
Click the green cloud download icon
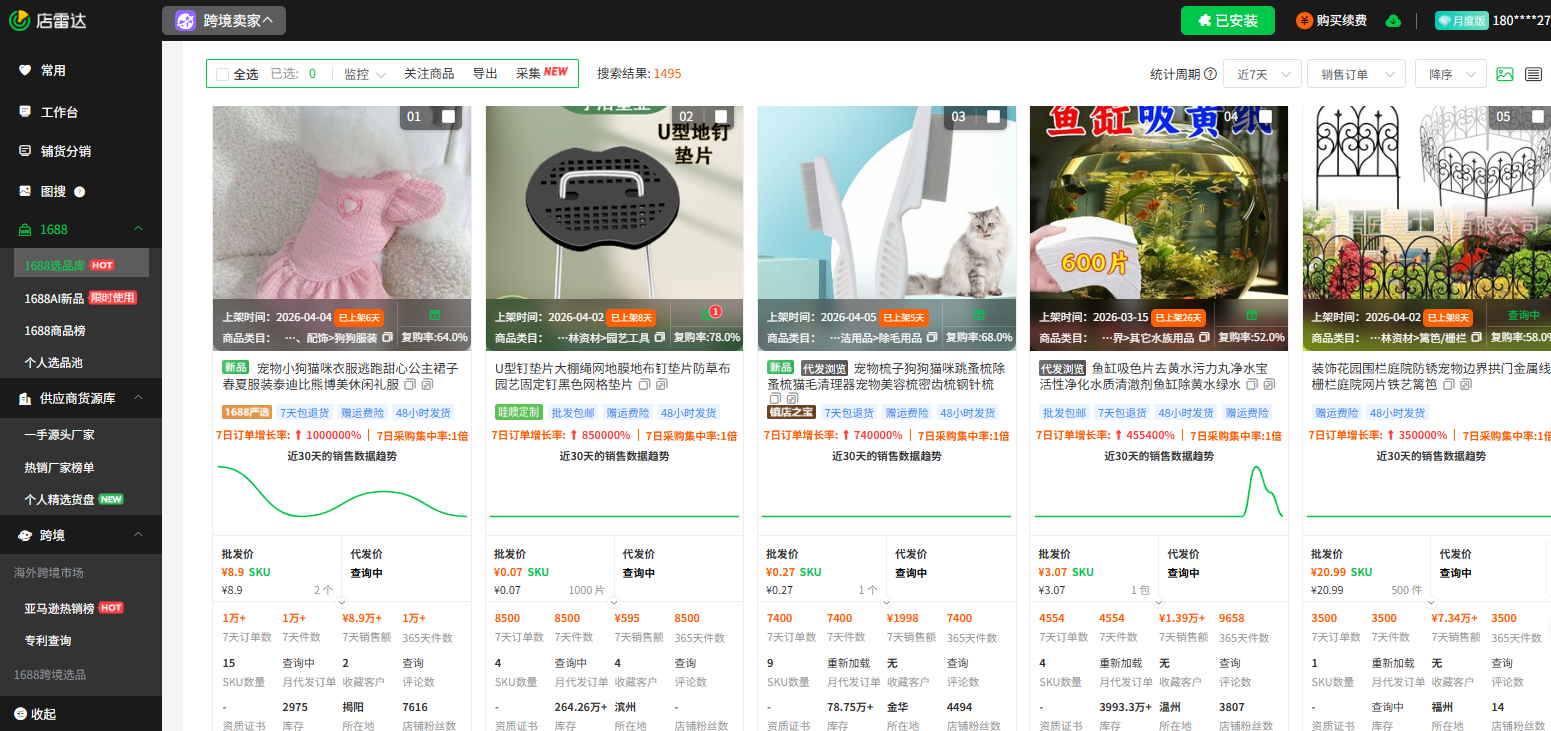(1393, 21)
